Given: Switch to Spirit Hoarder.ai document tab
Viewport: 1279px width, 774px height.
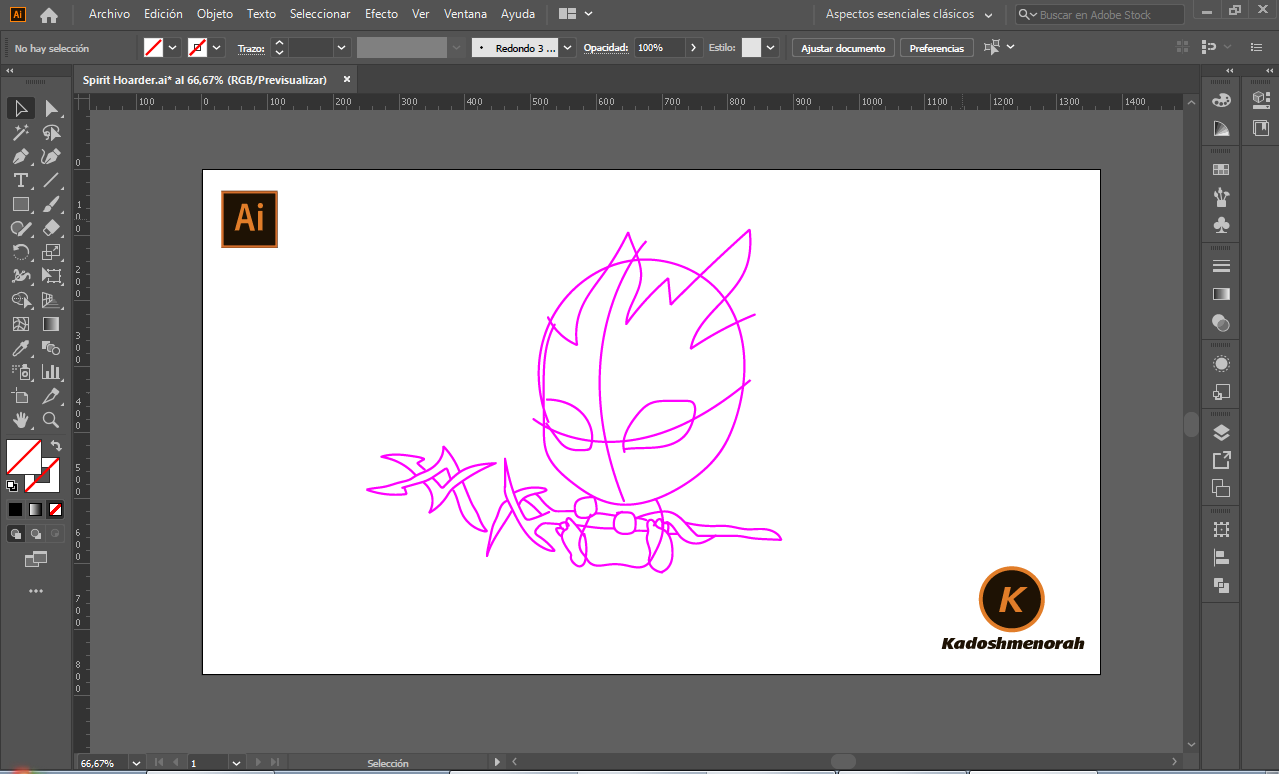Looking at the screenshot, I should [205, 79].
